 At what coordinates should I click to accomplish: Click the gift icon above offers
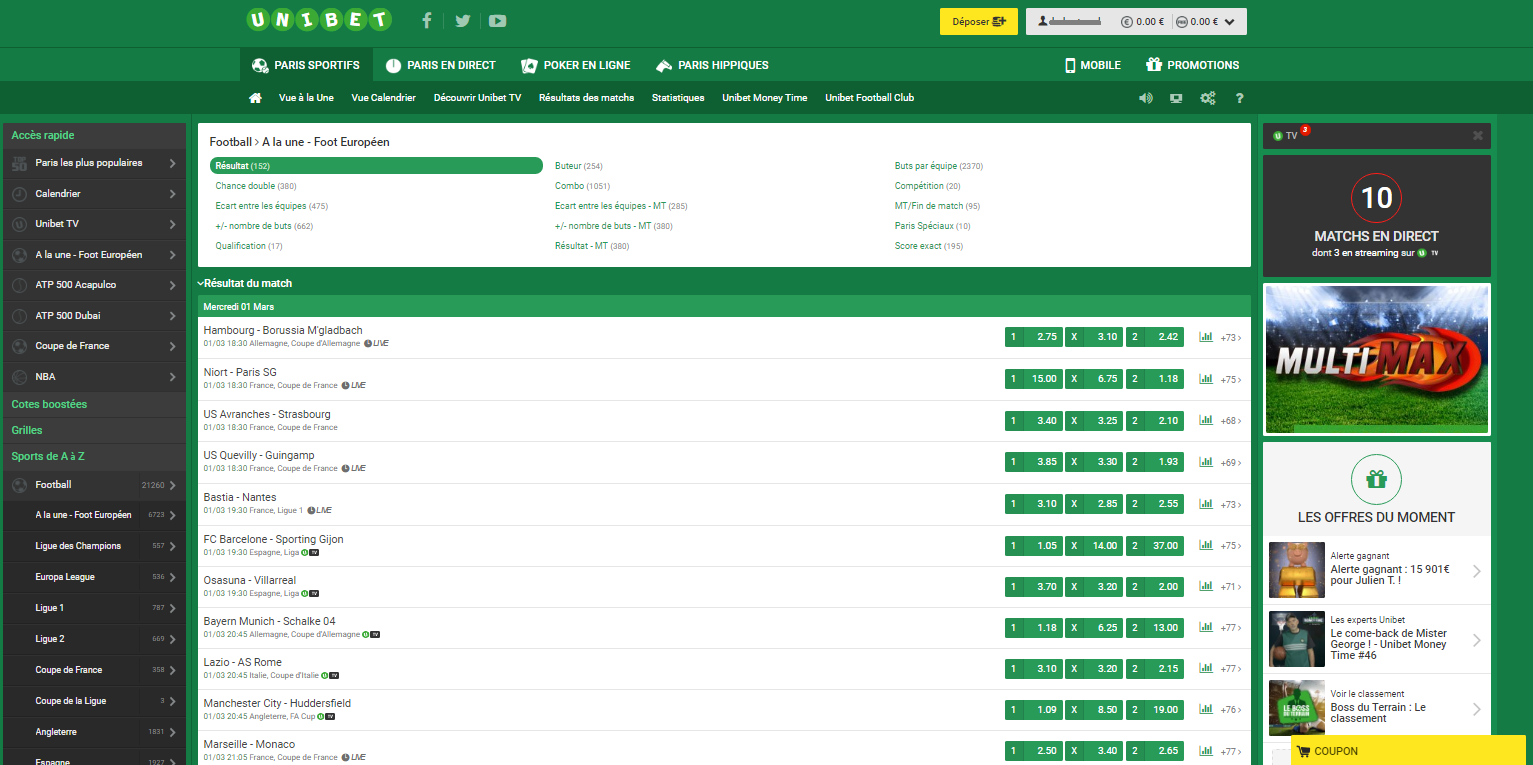[x=1376, y=479]
